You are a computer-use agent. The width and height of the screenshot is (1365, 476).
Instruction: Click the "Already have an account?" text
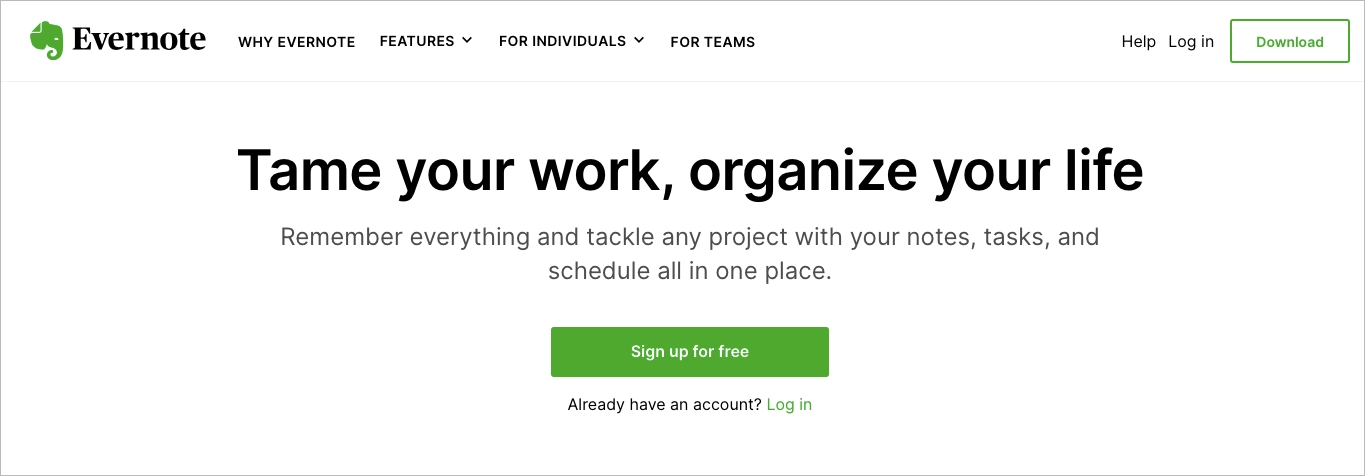tap(664, 405)
